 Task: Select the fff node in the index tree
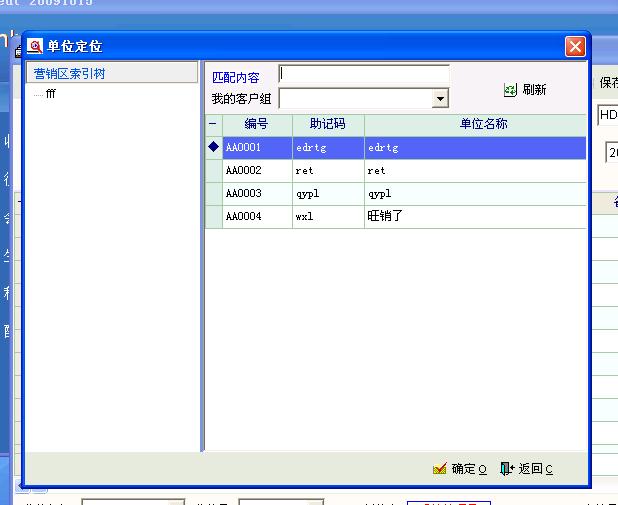click(x=50, y=93)
